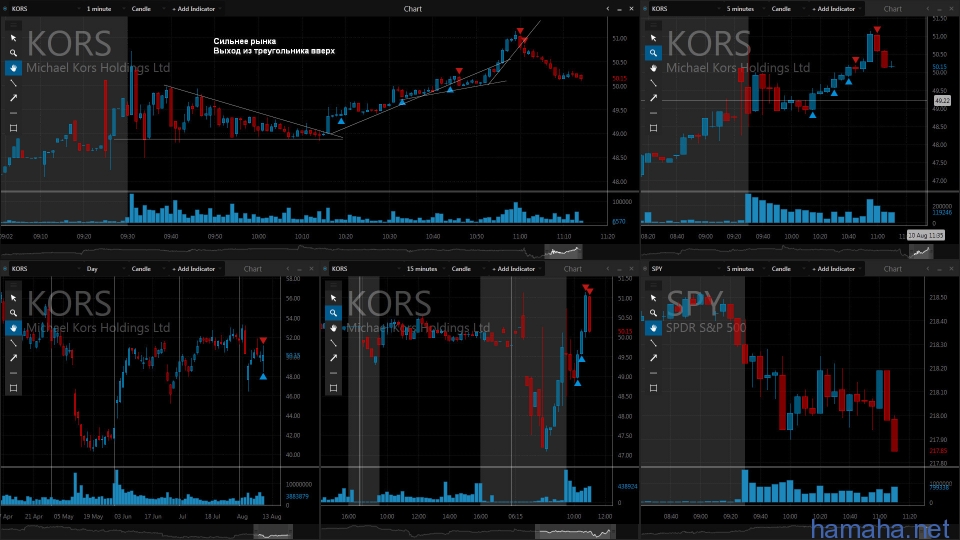Select hand pan tool in Day KORS chart
960x540 pixels.
click(x=13, y=328)
